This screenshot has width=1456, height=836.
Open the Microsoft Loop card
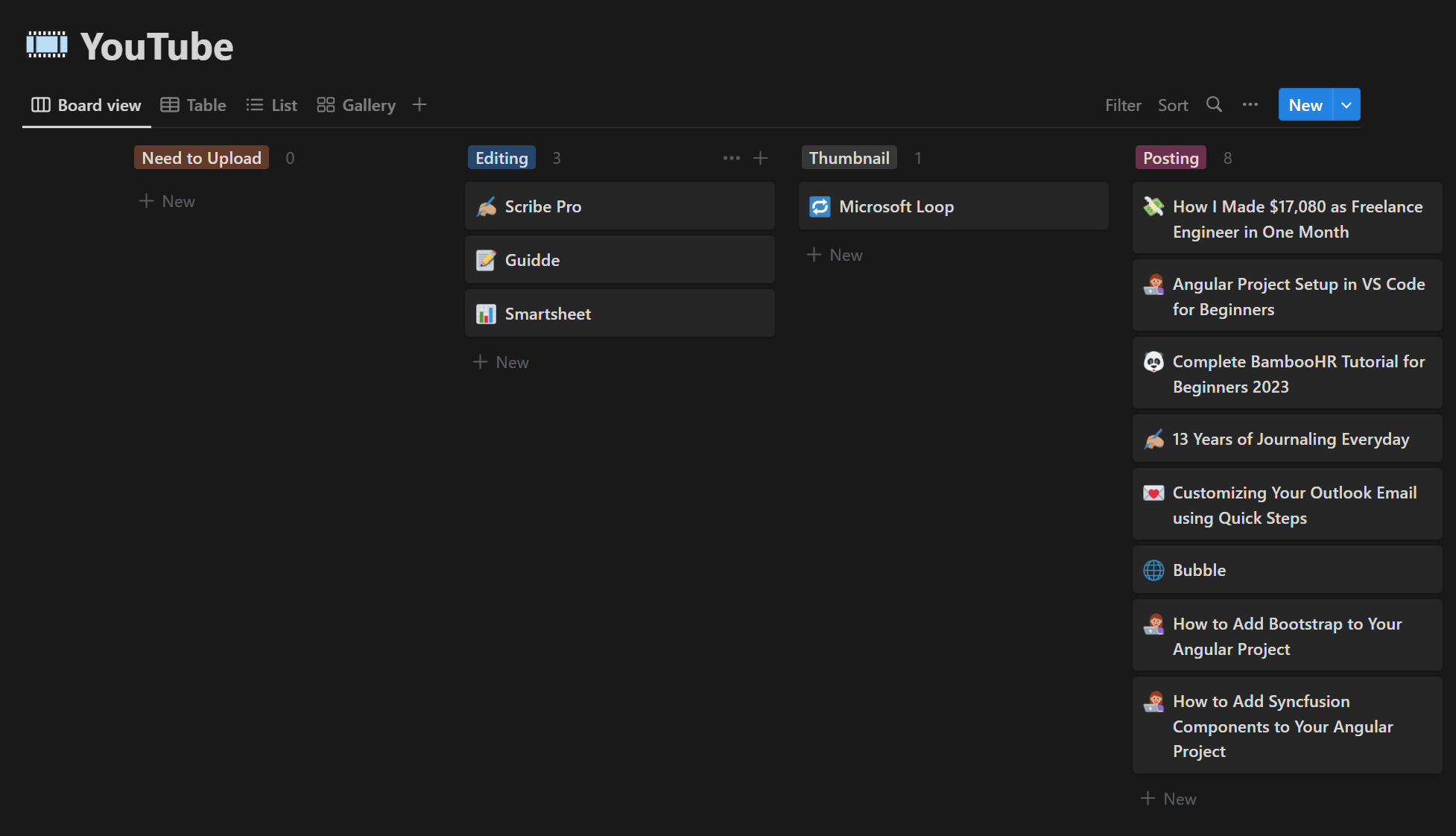pos(954,206)
